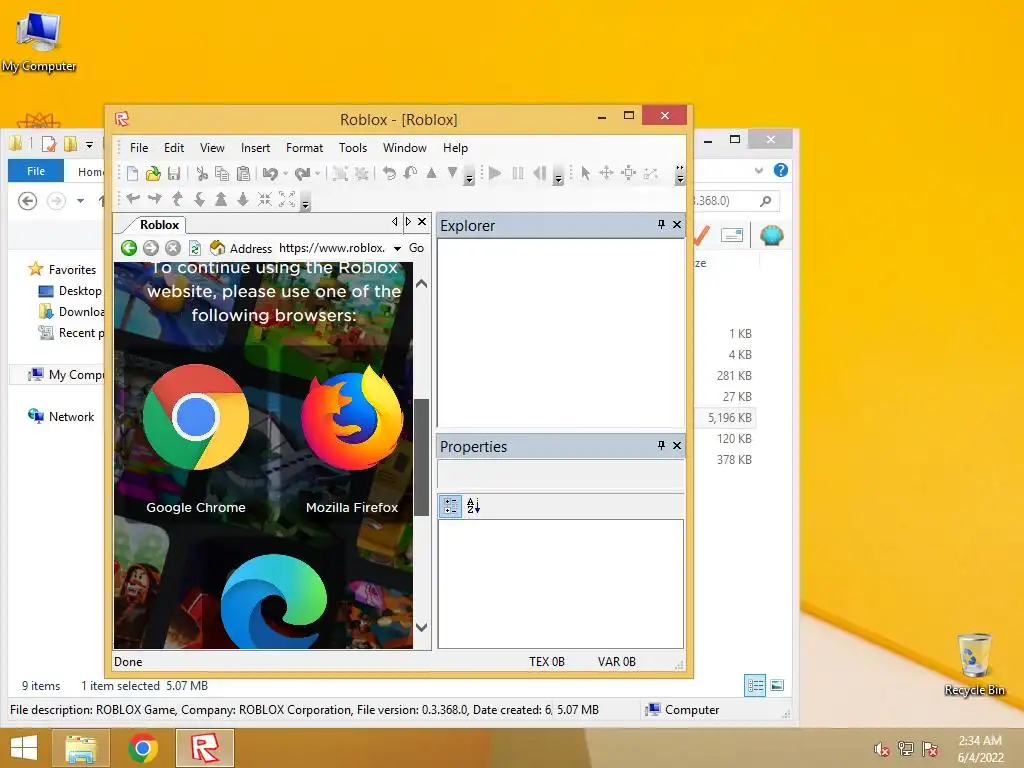1024x768 pixels.
Task: Switch to details view in file window
Action: 755,685
